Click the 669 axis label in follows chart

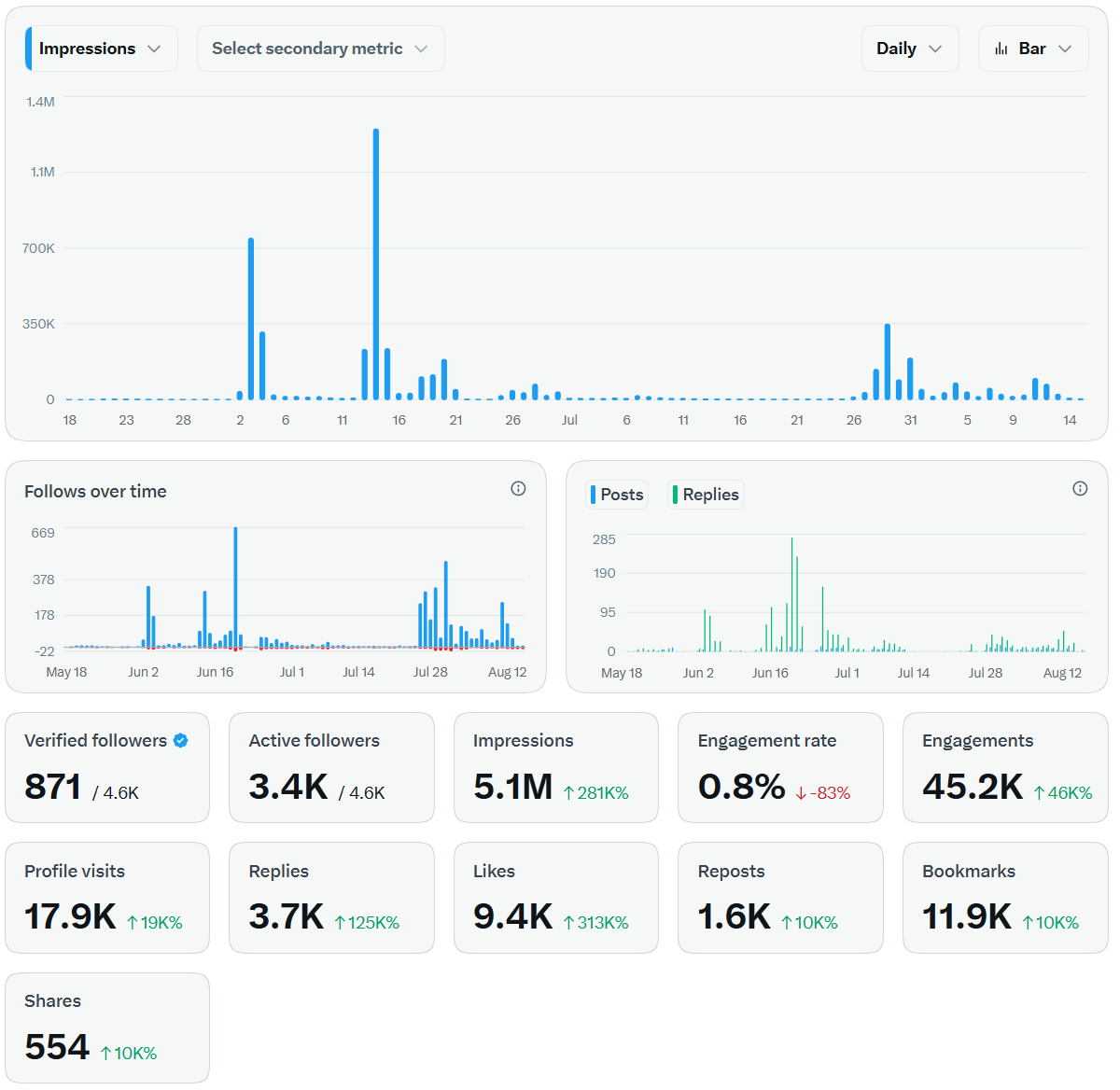[x=43, y=533]
